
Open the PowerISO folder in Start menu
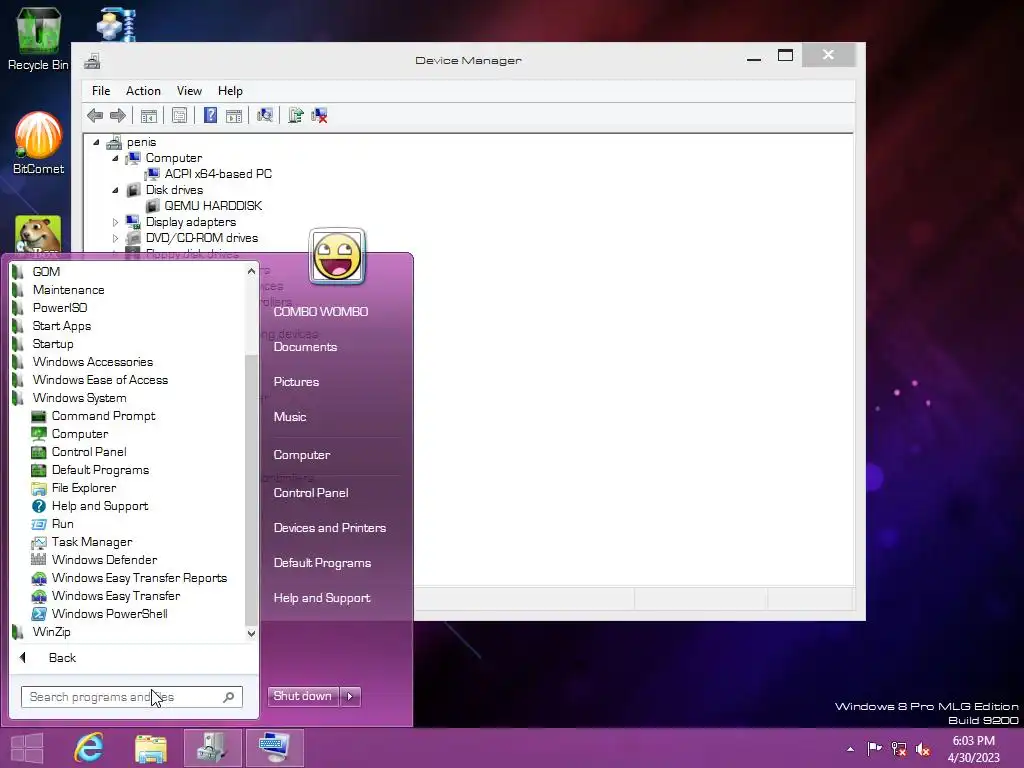click(x=50, y=308)
